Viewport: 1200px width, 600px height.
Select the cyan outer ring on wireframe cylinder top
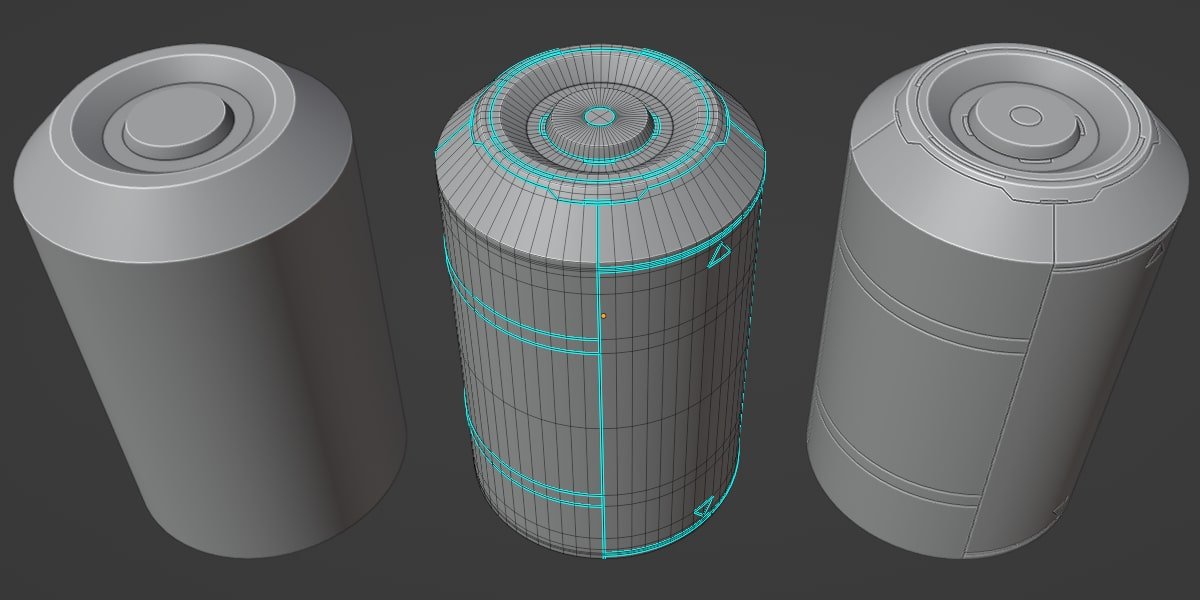point(598,122)
